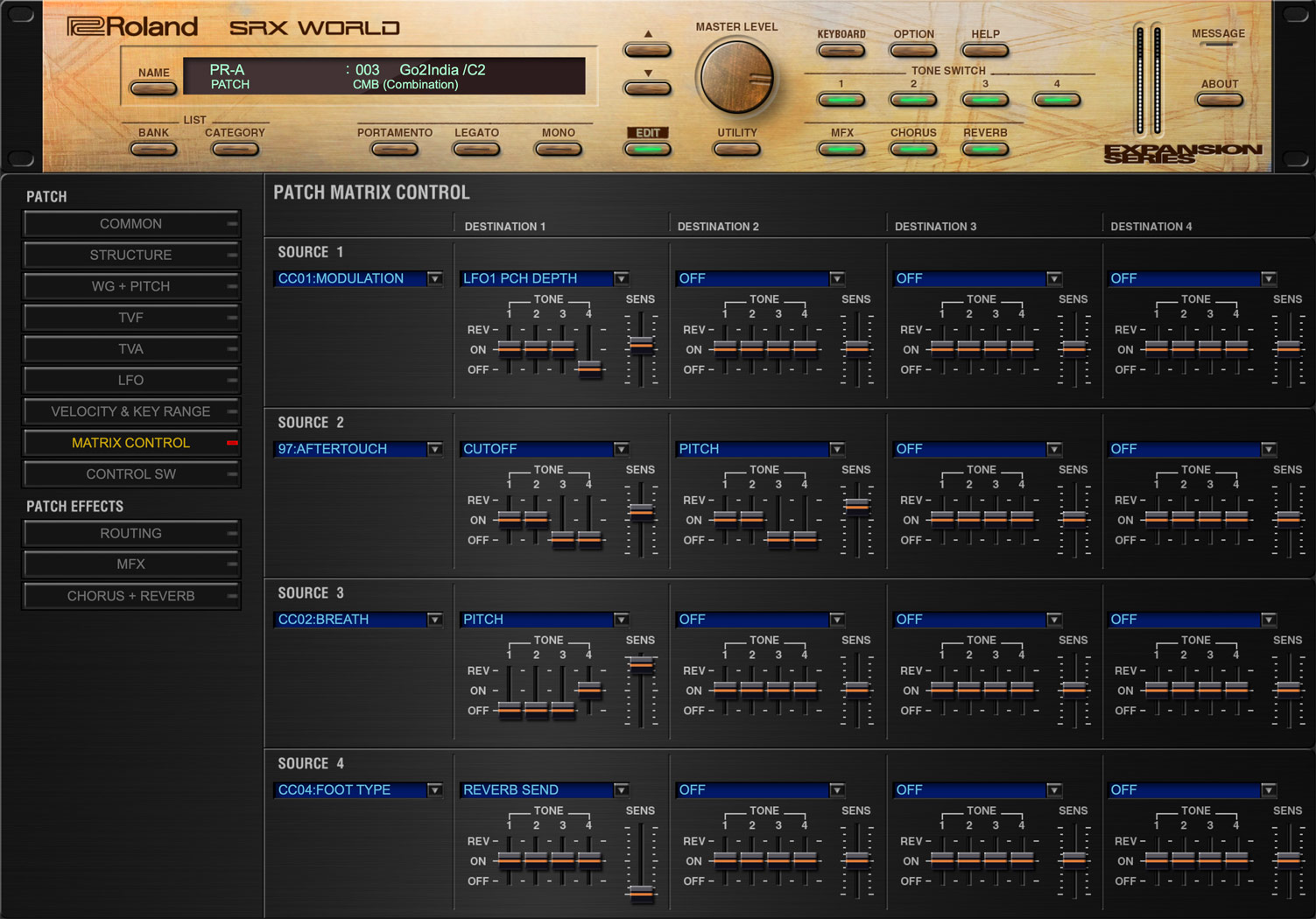This screenshot has height=919, width=1316.
Task: Click the patch down arrow button
Action: 648,88
